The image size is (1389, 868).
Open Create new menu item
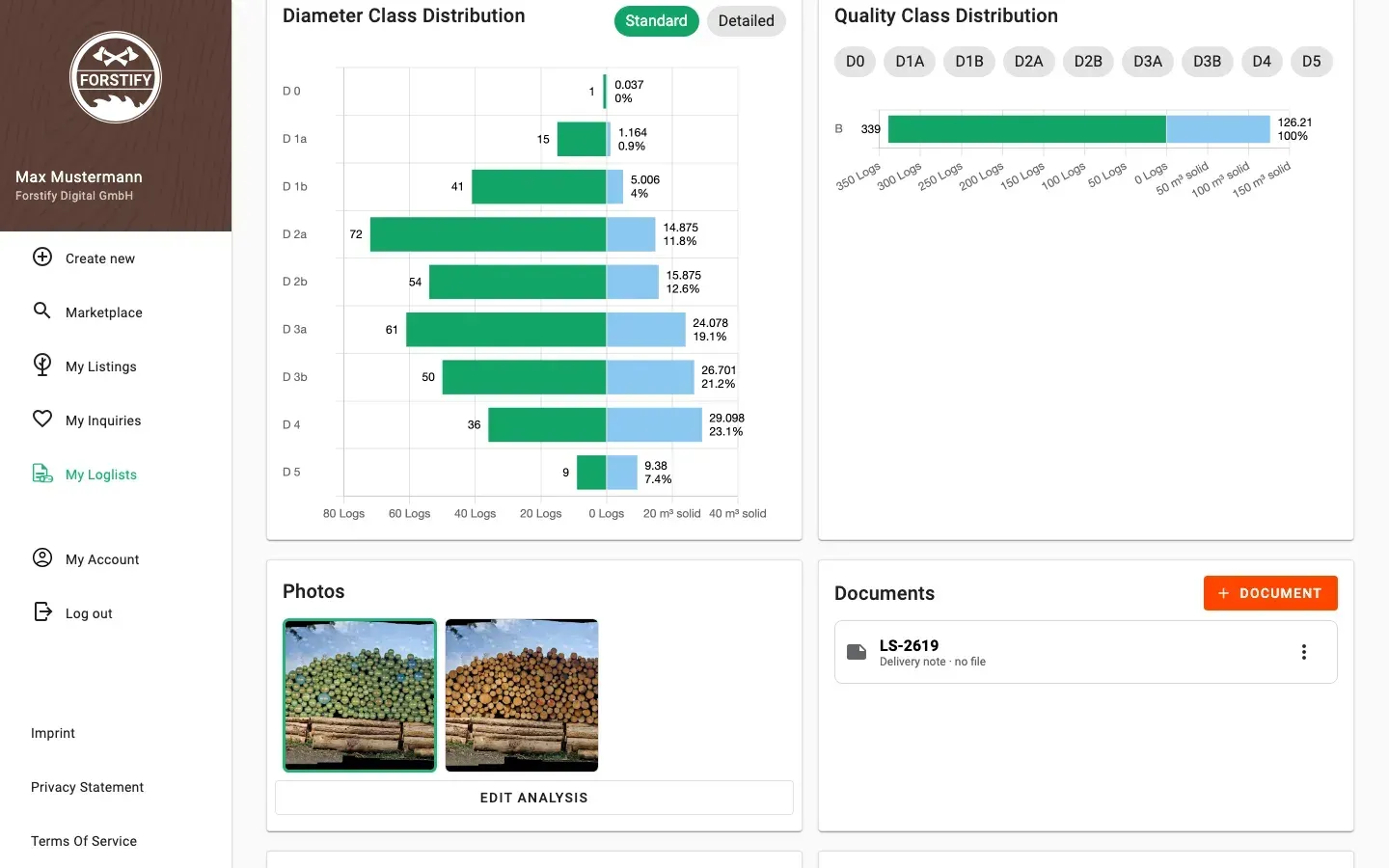coord(116,258)
